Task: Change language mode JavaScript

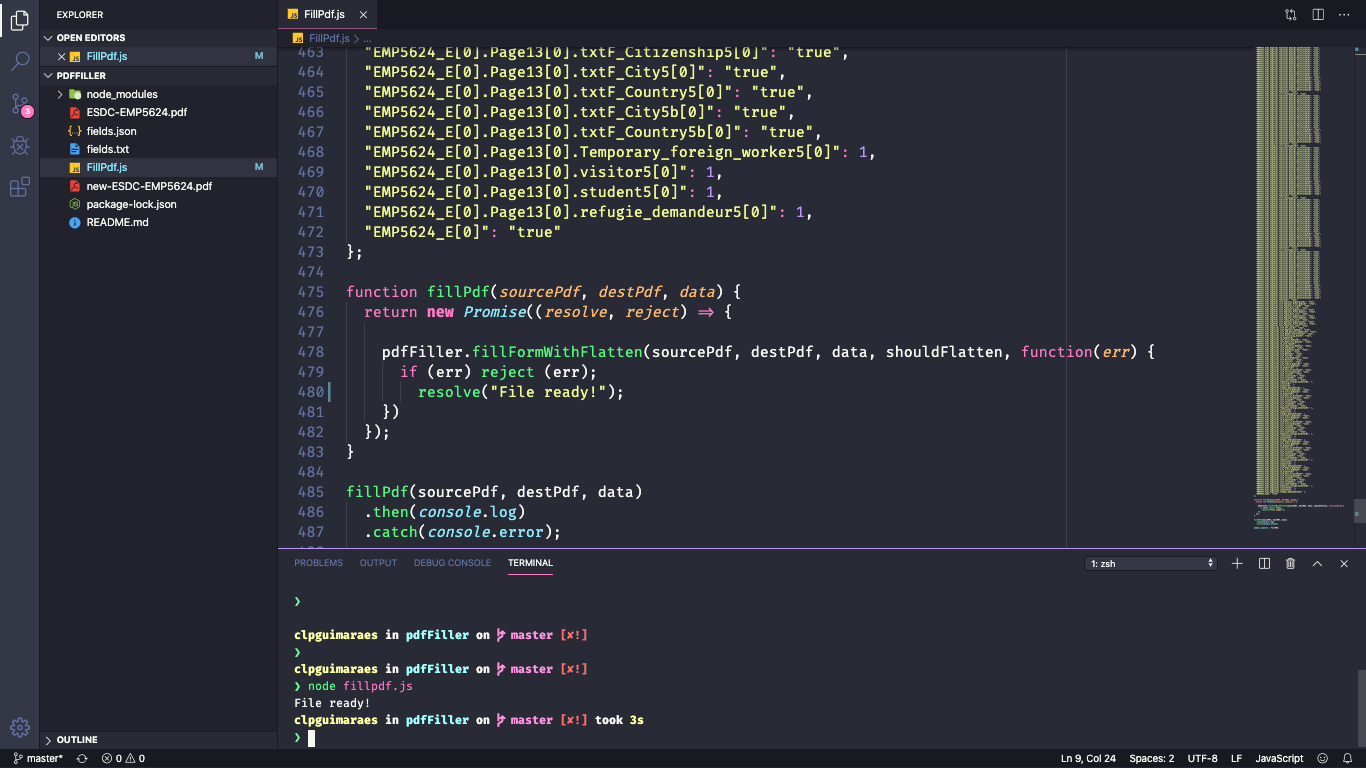Action: click(x=1279, y=759)
